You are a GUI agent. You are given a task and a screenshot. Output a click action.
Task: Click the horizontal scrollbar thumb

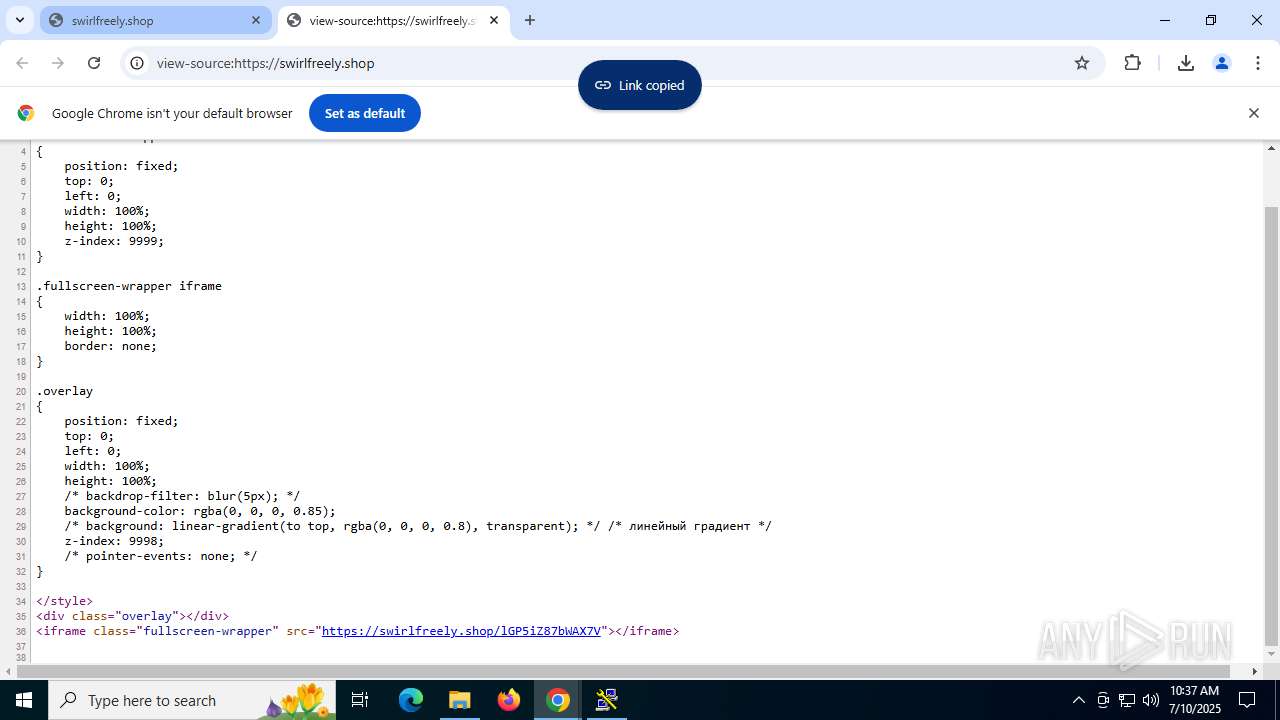click(622, 671)
